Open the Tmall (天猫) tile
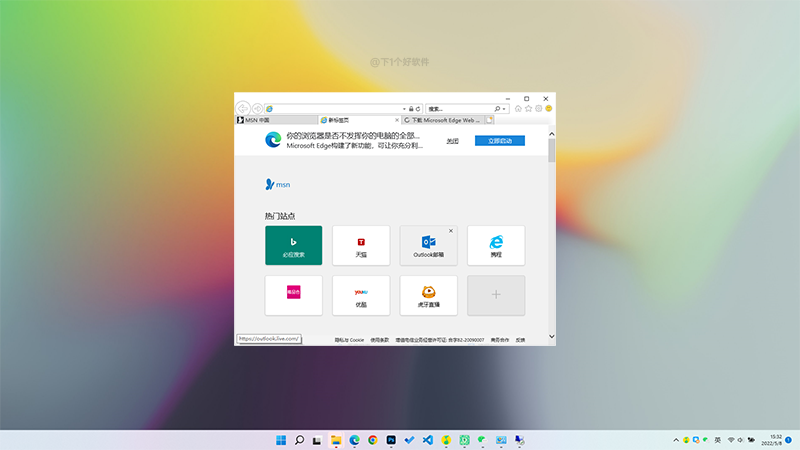 point(361,245)
